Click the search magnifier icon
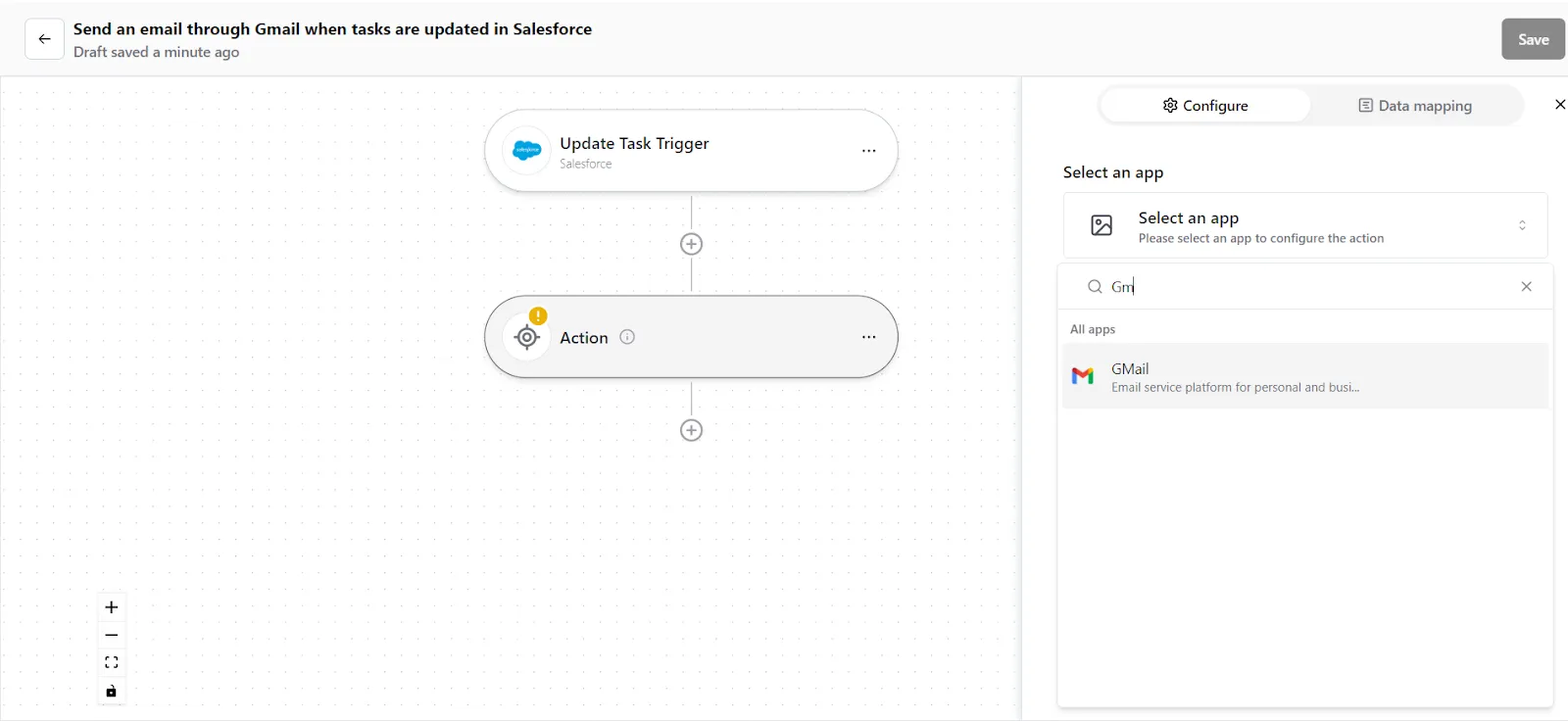The width and height of the screenshot is (1568, 721). [1095, 286]
